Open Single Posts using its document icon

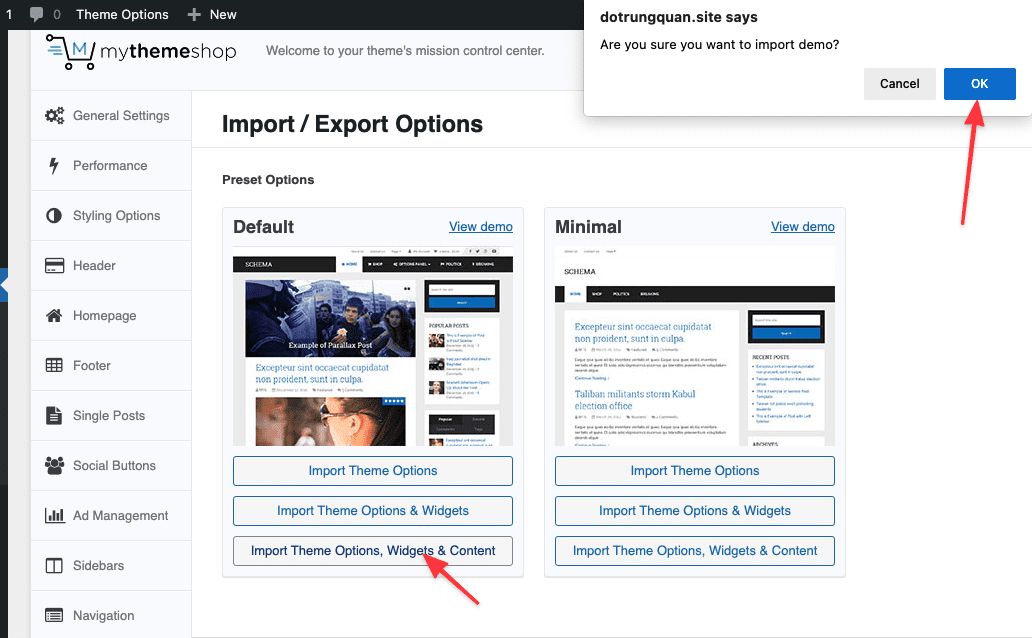55,415
